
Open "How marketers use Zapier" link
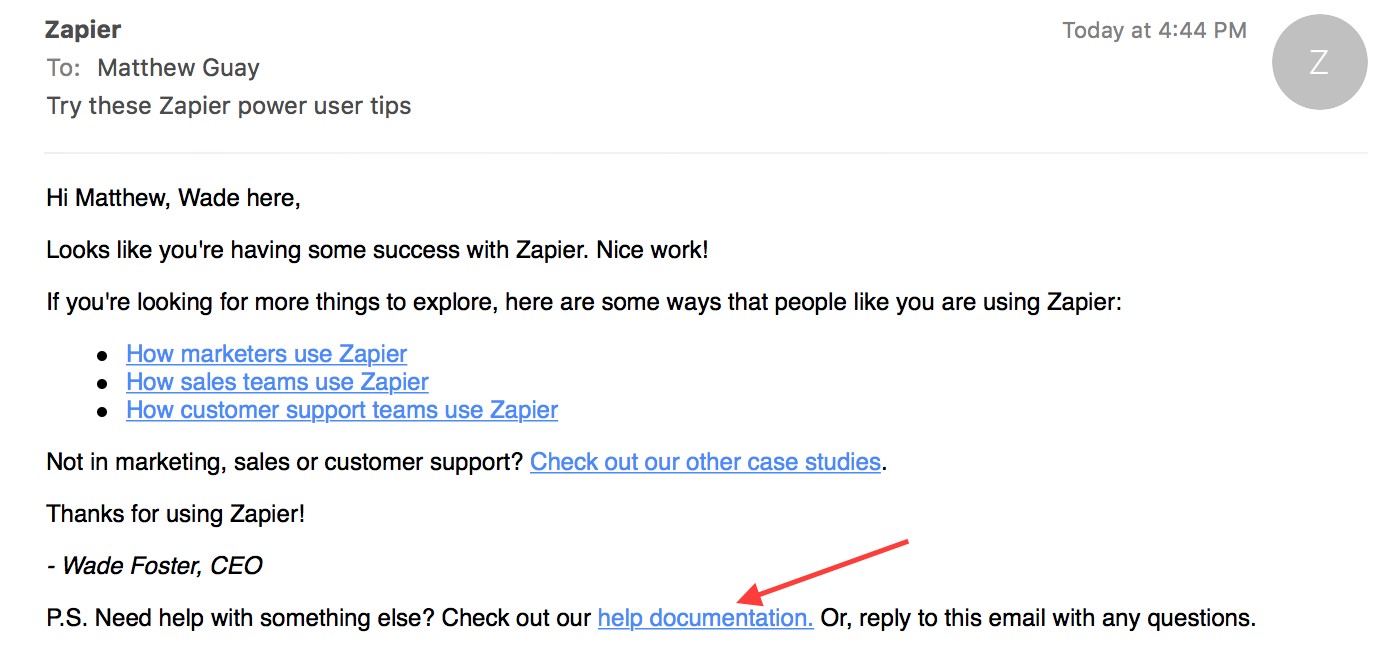(266, 354)
